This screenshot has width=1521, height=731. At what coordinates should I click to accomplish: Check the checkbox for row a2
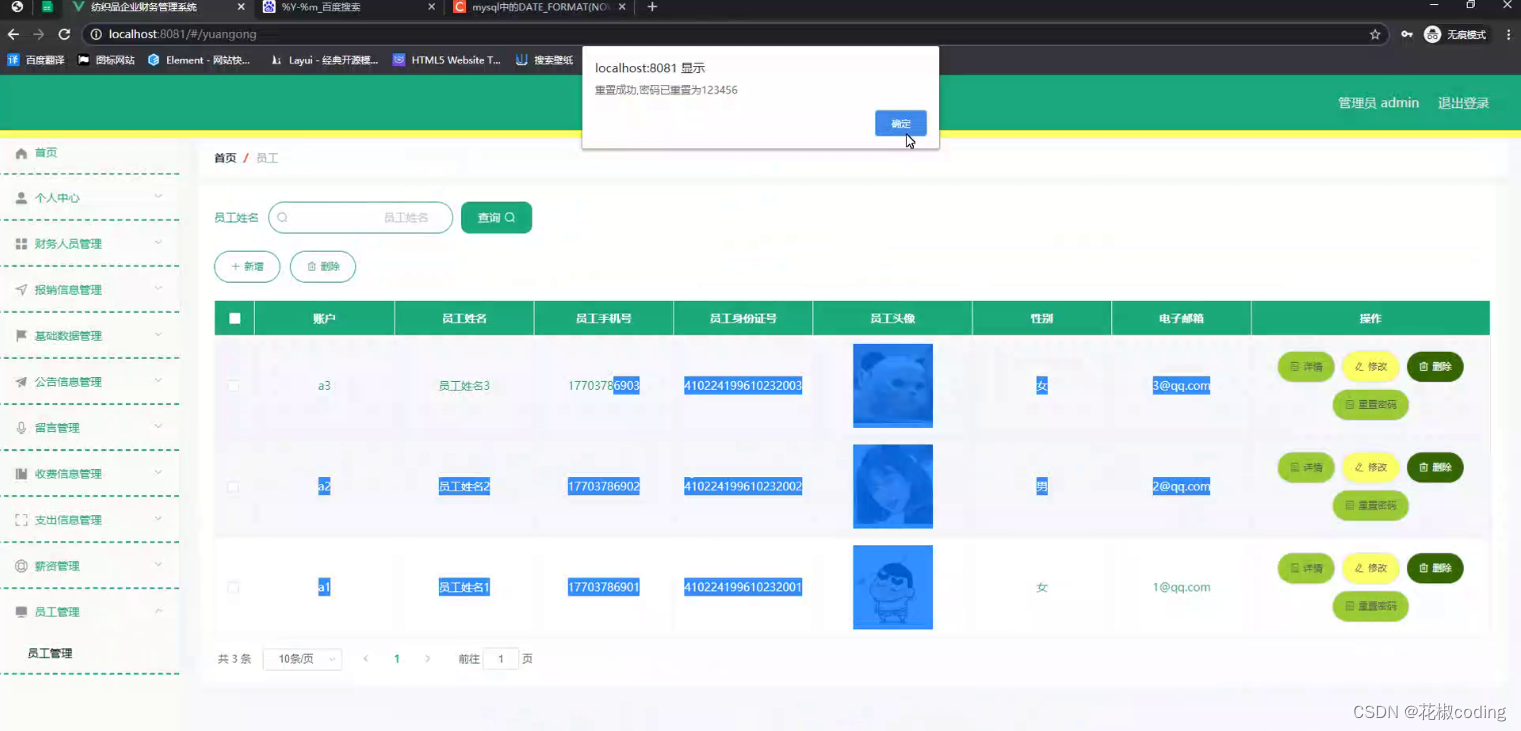click(233, 487)
